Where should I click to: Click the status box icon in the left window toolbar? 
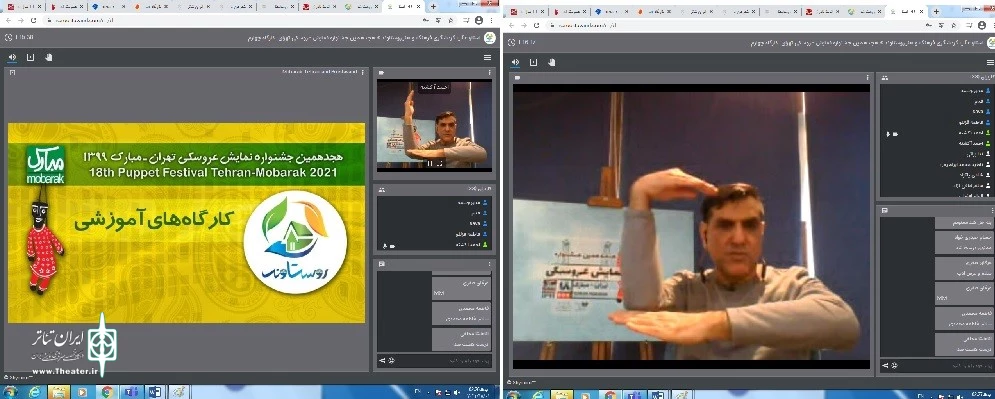(30, 57)
